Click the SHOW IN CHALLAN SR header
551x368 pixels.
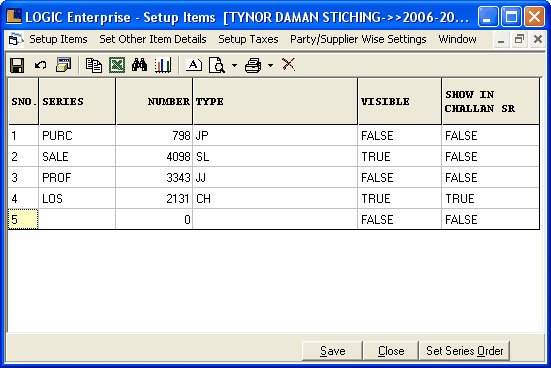(x=491, y=101)
